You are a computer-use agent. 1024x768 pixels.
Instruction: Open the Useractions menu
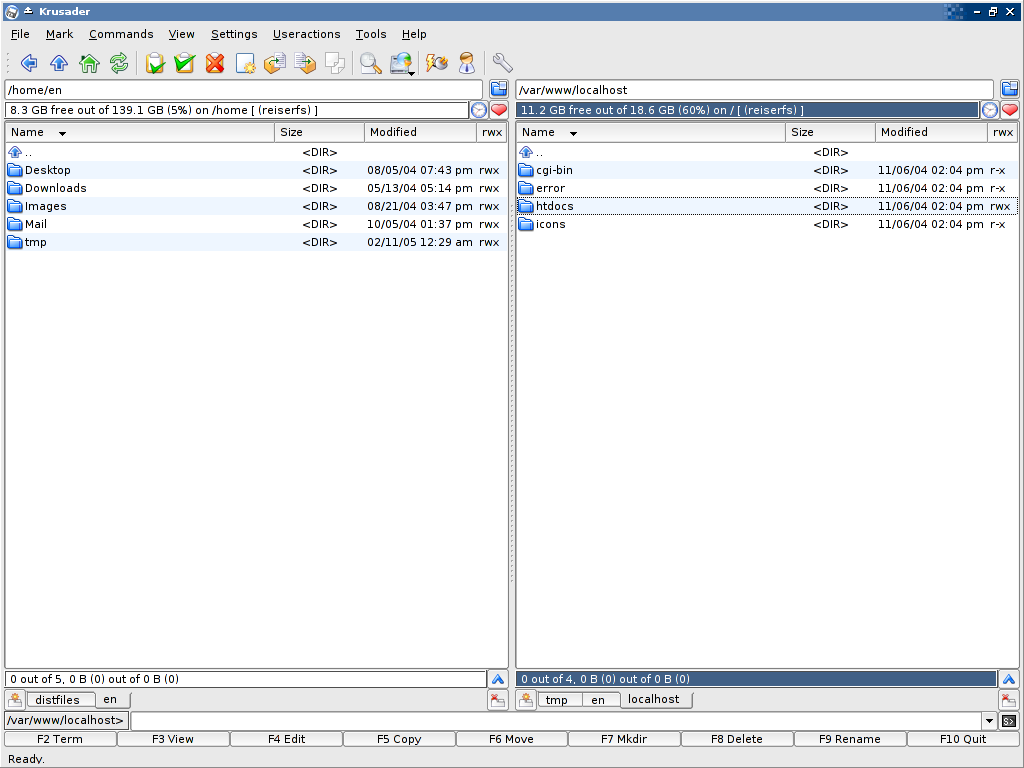(x=306, y=34)
